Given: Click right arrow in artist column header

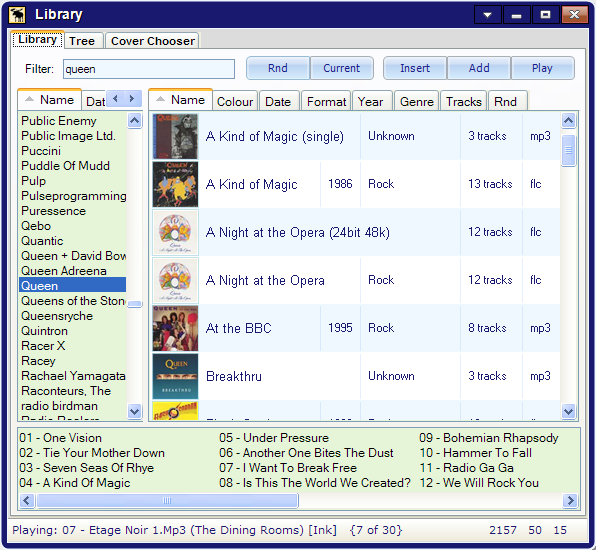Looking at the screenshot, I should coord(132,99).
